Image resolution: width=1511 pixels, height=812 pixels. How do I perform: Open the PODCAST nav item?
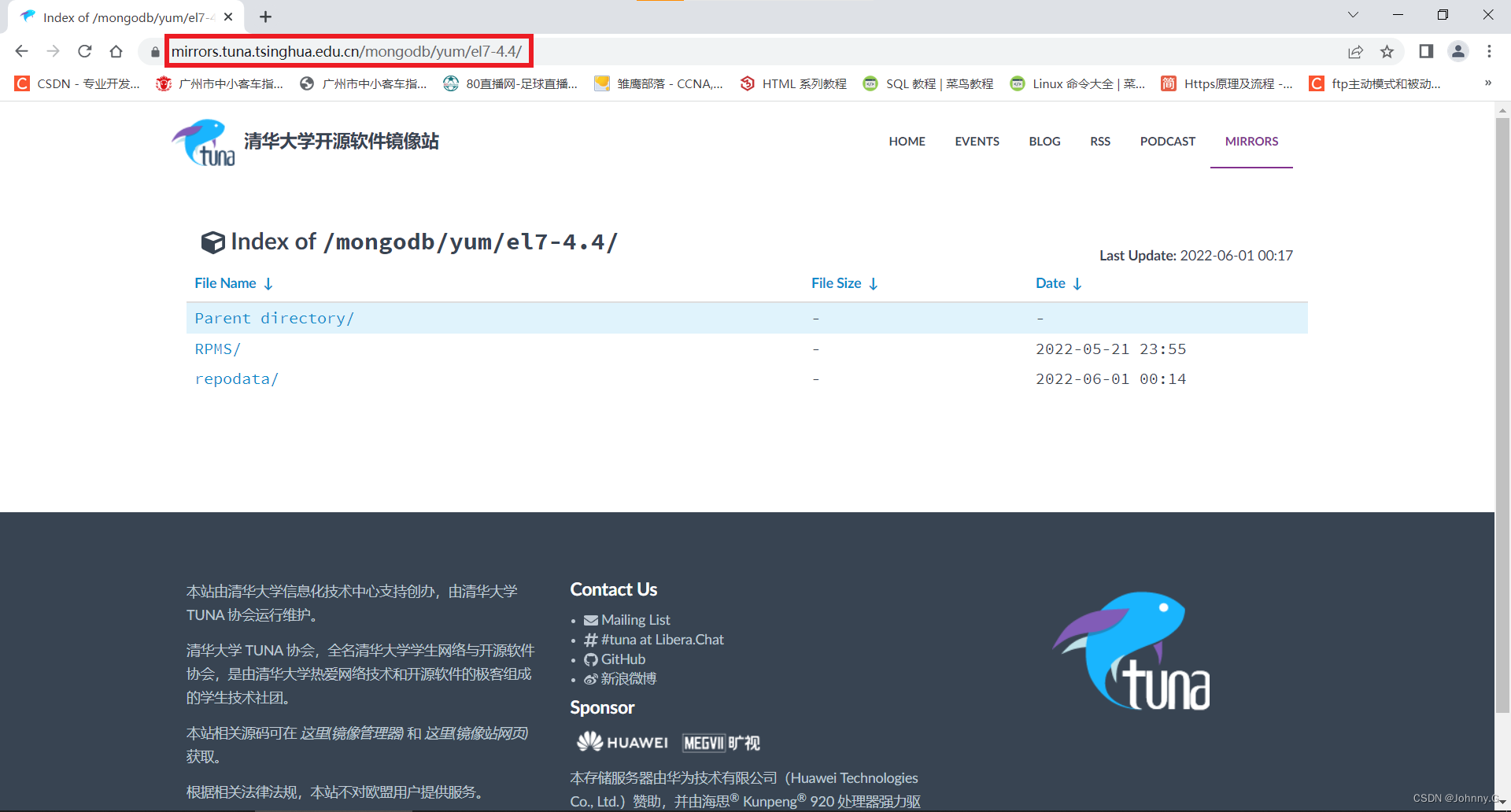pos(1167,142)
